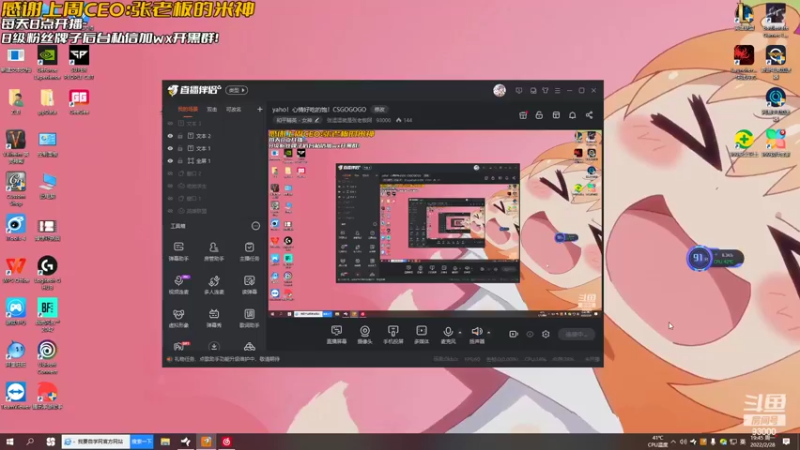Click the 麦克风 microphone icon
This screenshot has height=450, width=800.
(447, 332)
